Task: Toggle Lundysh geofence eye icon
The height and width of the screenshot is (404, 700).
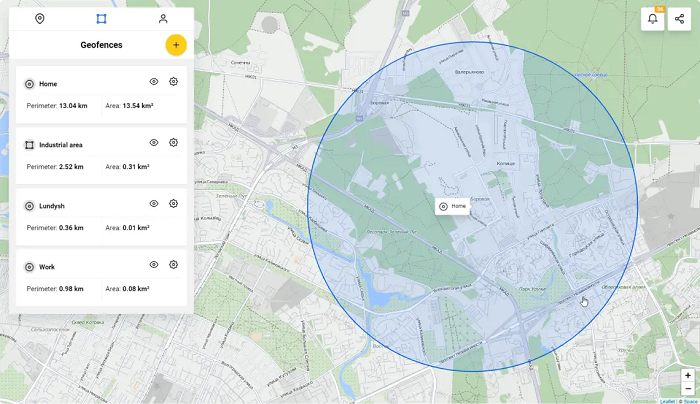Action: [154, 204]
